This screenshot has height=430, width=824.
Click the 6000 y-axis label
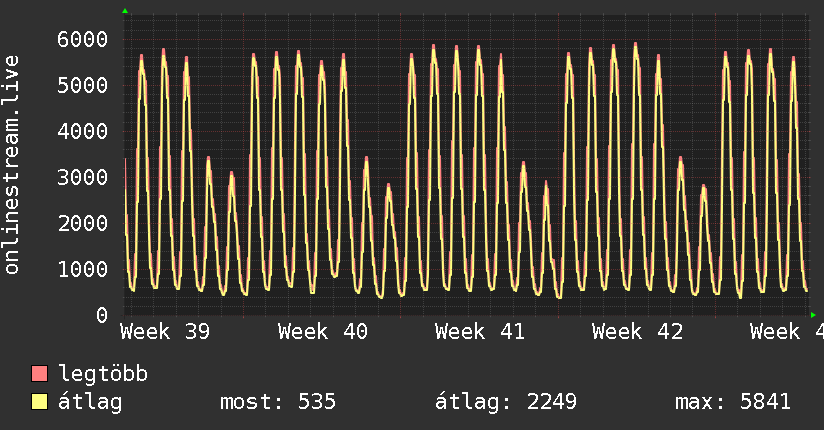[x=83, y=39]
